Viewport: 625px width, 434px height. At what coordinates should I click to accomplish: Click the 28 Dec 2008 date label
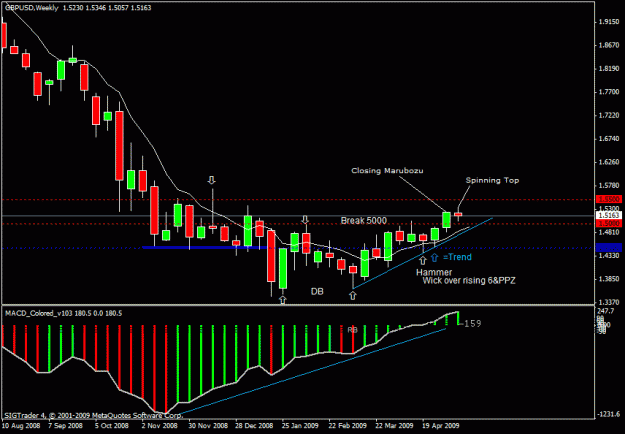(x=254, y=425)
